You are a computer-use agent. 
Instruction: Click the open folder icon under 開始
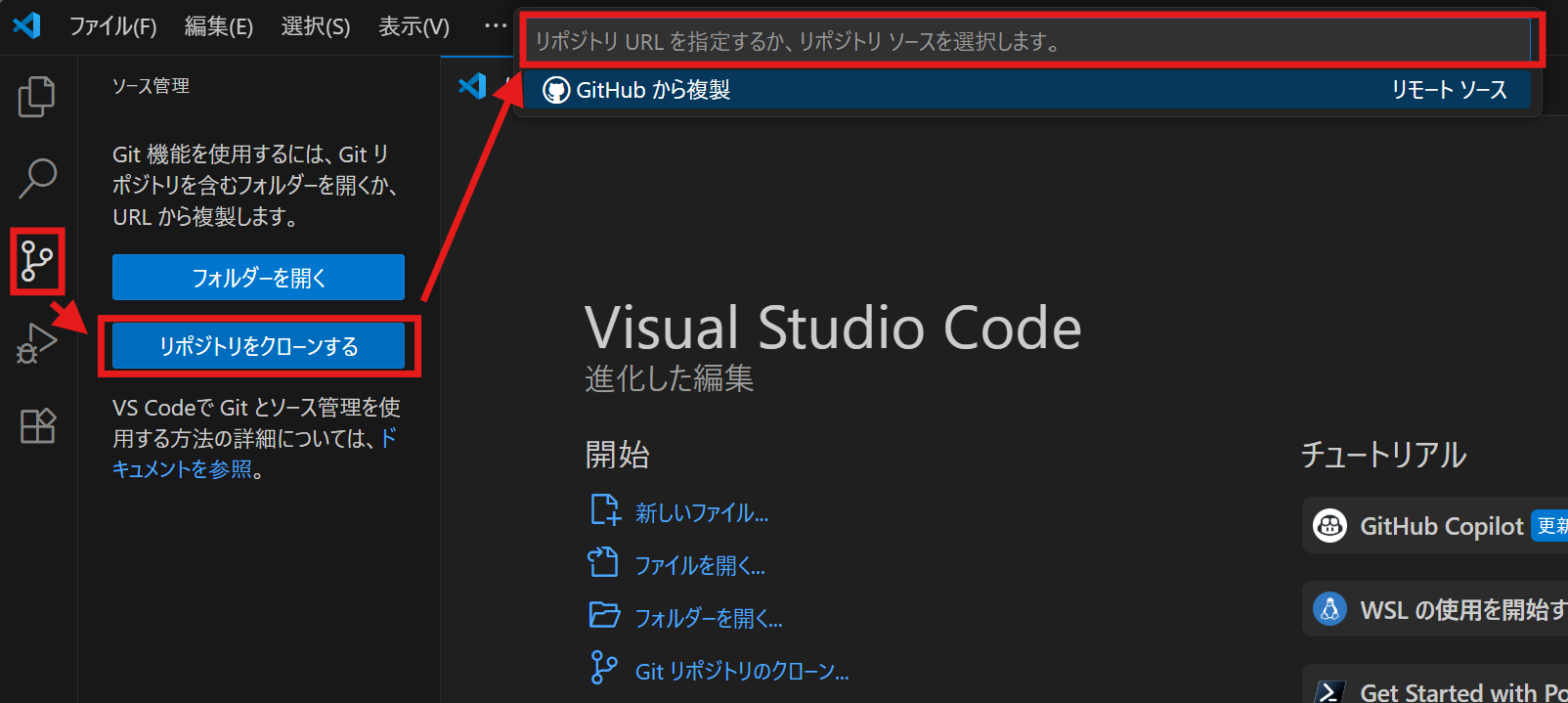(x=605, y=615)
